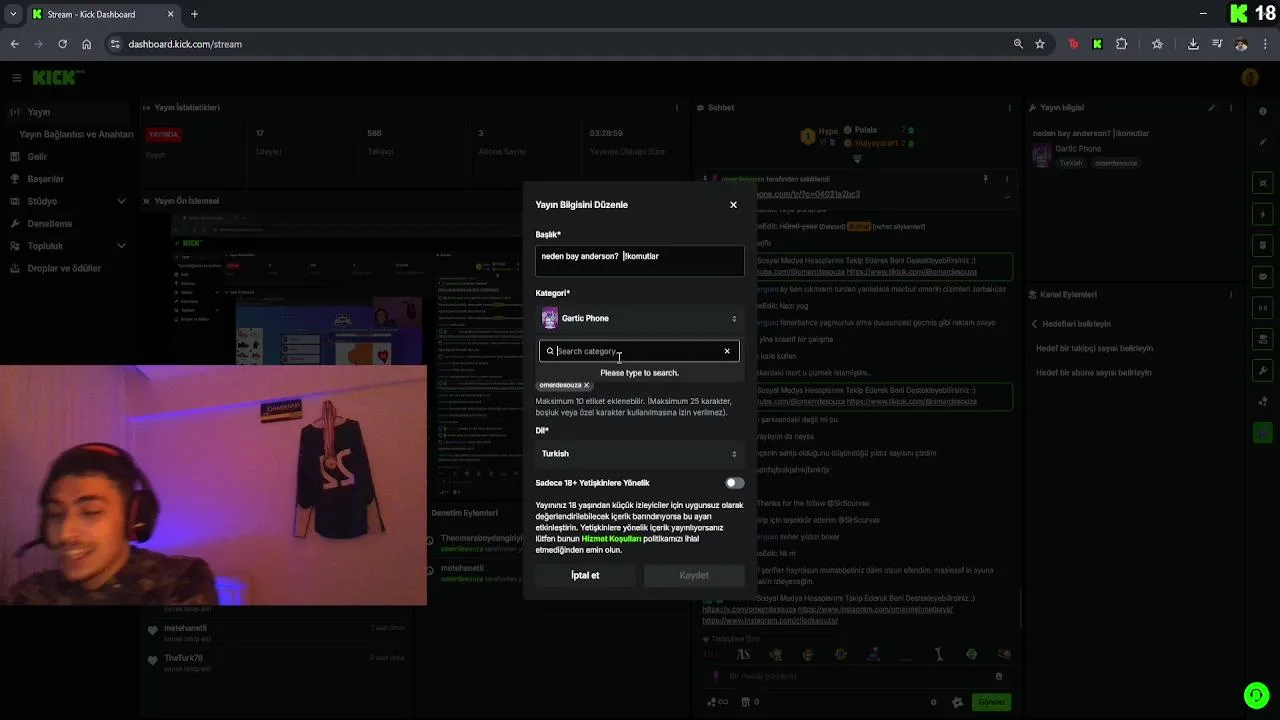
Task: Click the İptal et button
Action: [x=585, y=575]
